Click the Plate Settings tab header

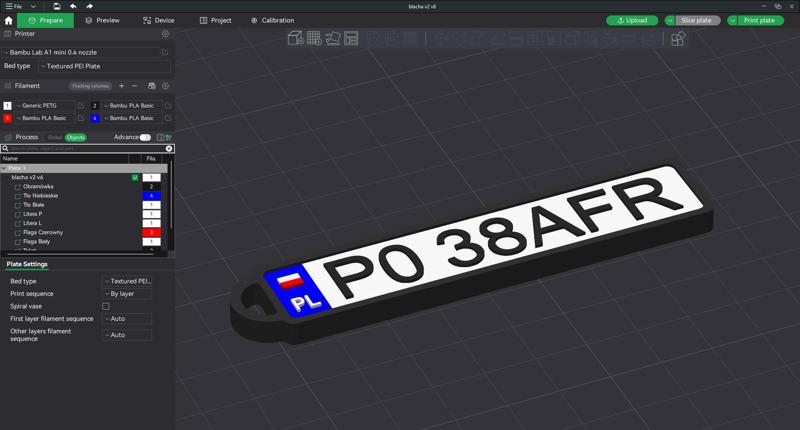27,264
